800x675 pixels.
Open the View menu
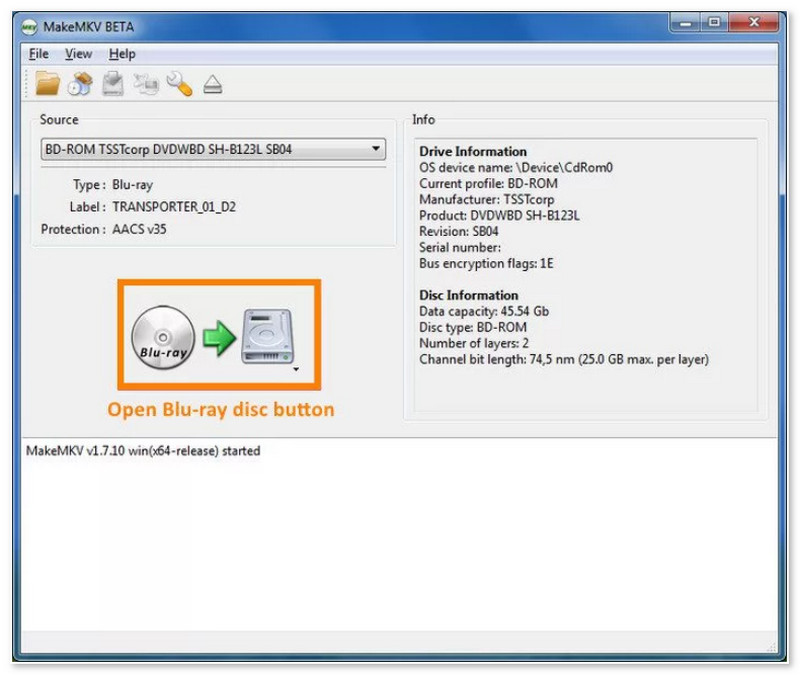tap(78, 54)
